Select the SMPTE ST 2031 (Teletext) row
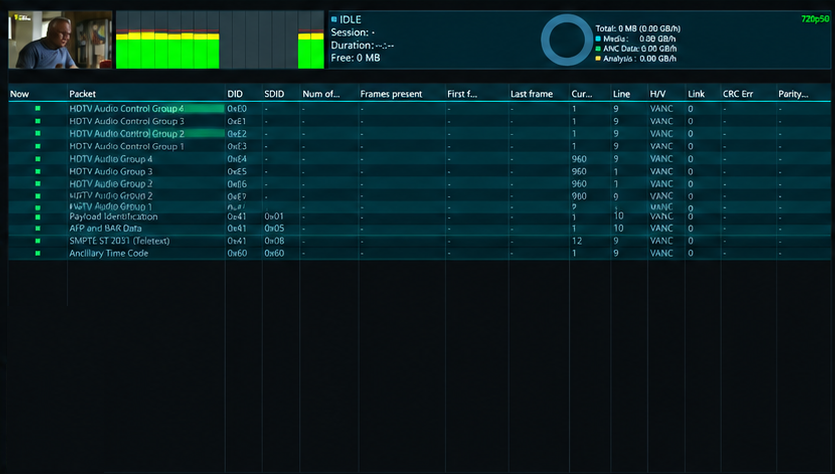Viewport: 835px width, 474px height. [x=420, y=241]
